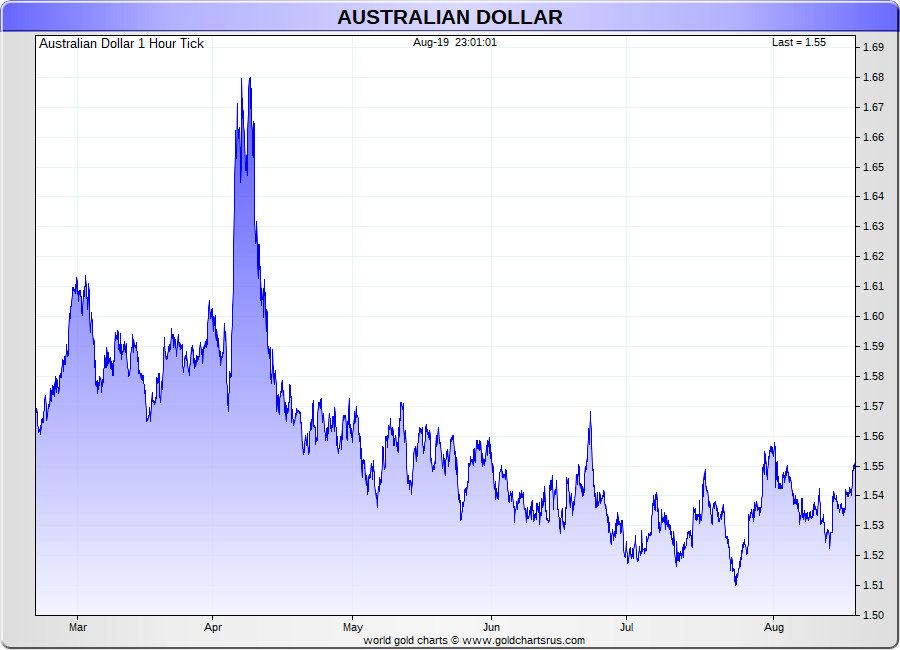The height and width of the screenshot is (650, 900).
Task: Select the Apr label on the time axis
Action: click(213, 627)
